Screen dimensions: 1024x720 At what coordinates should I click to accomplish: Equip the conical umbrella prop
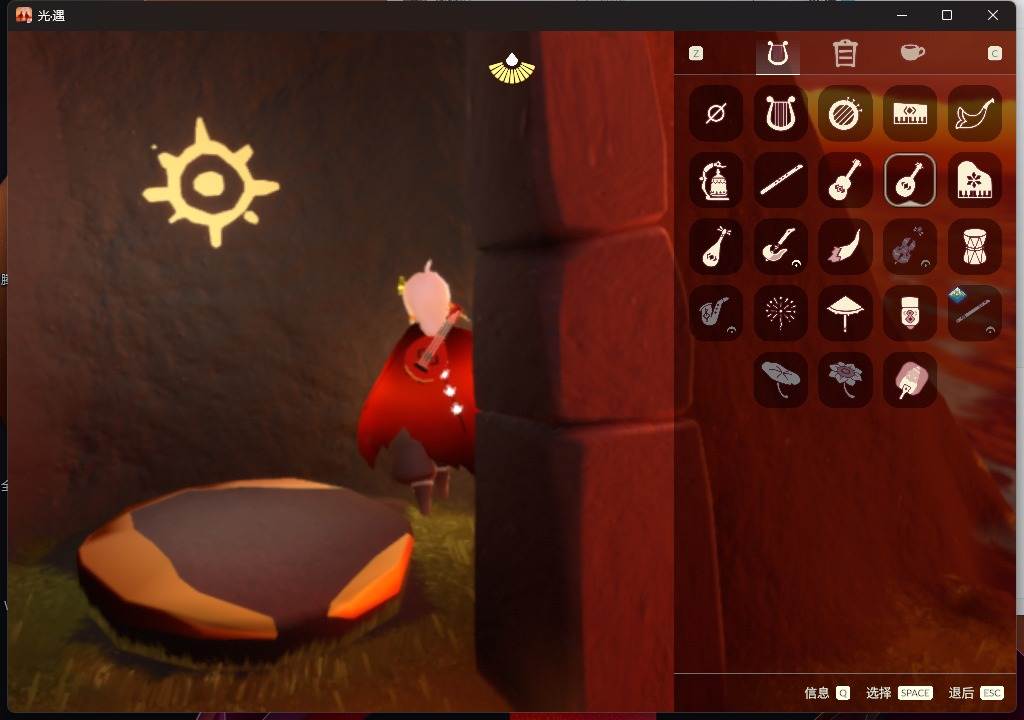[845, 313]
